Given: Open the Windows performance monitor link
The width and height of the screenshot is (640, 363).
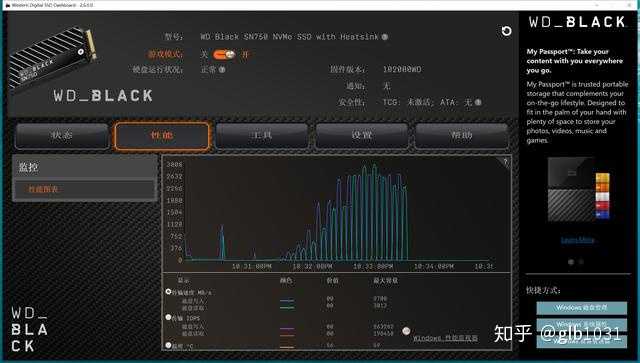Looking at the screenshot, I should (445, 338).
